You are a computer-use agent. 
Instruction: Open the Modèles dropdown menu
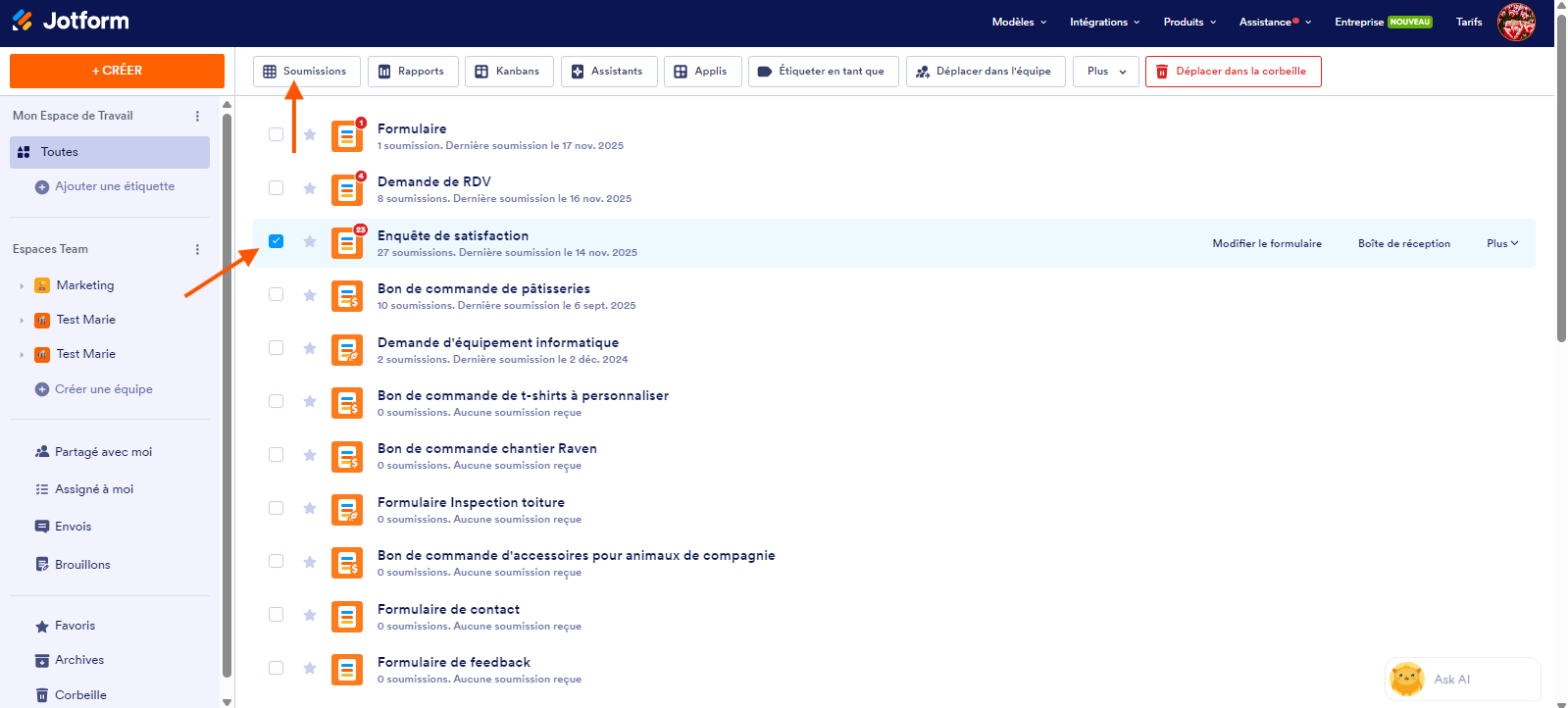(x=1019, y=22)
